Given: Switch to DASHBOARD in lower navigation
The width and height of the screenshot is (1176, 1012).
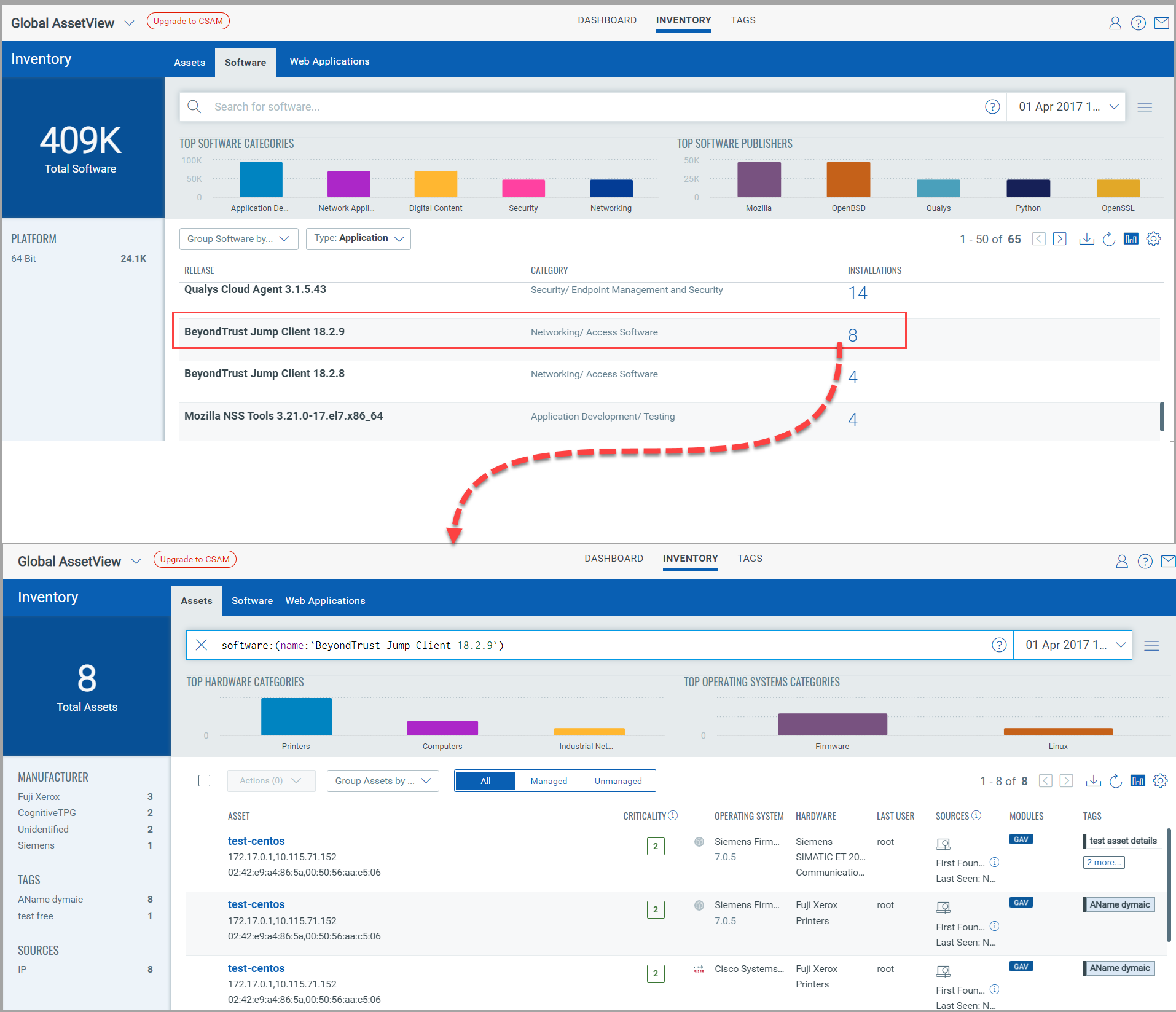Looking at the screenshot, I should (614, 559).
